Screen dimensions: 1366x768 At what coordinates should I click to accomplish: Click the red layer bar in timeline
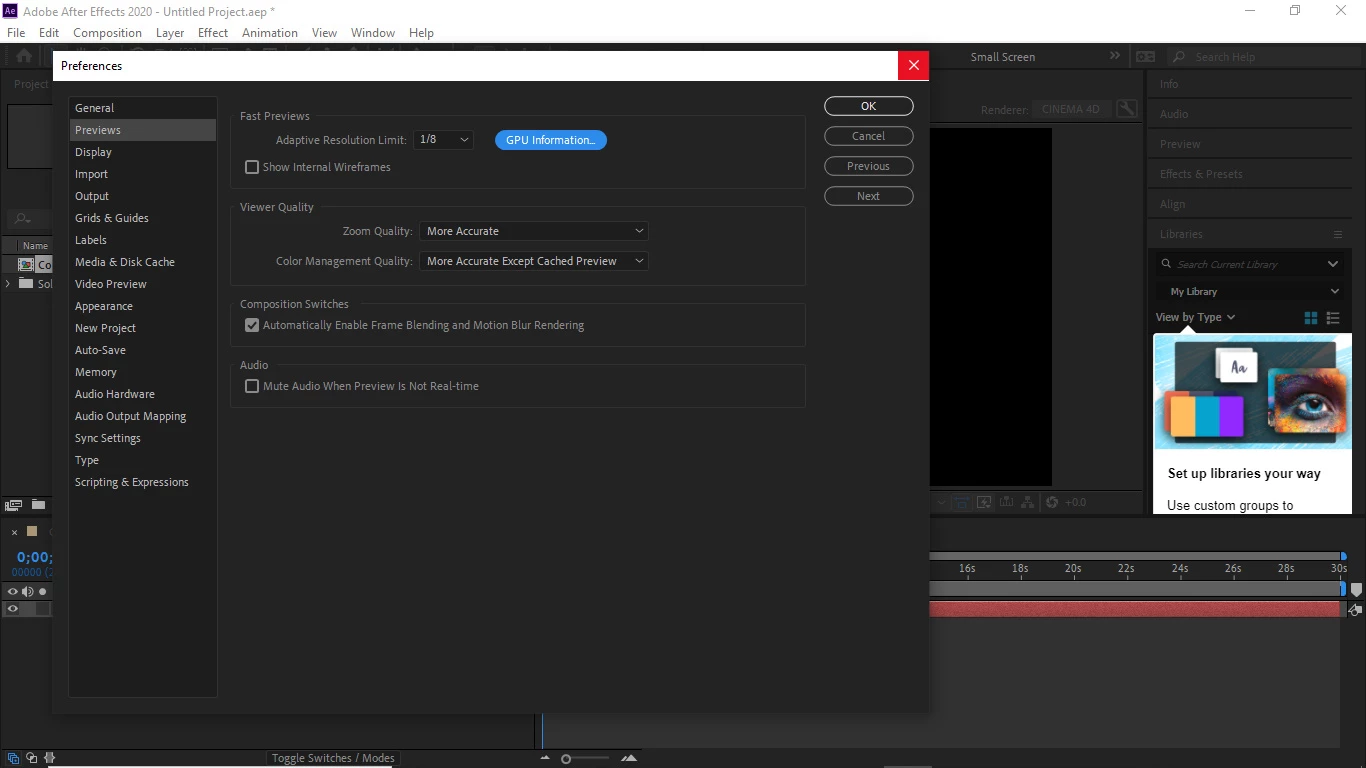pos(1136,609)
